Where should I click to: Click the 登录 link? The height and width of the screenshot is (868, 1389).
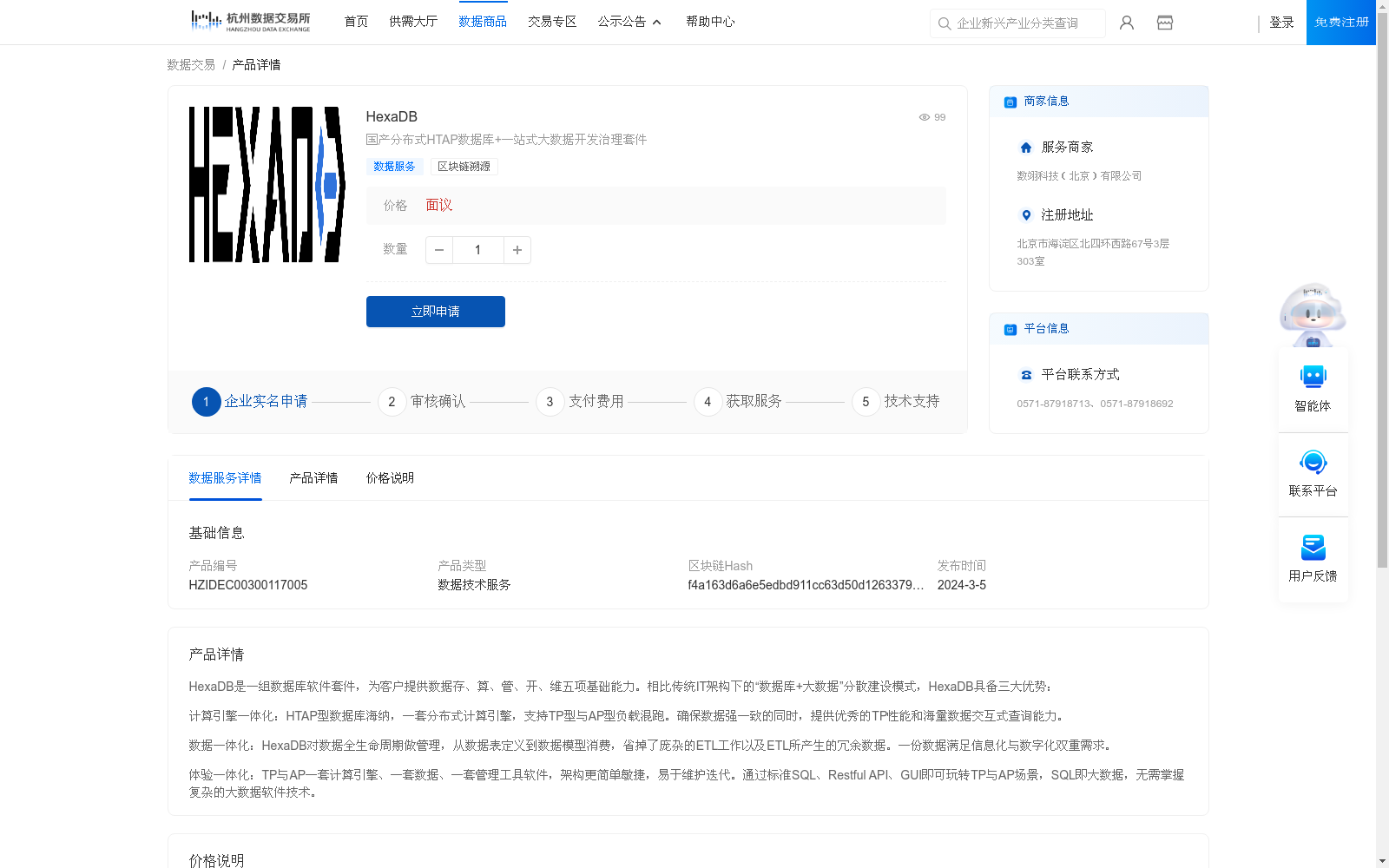click(1281, 23)
